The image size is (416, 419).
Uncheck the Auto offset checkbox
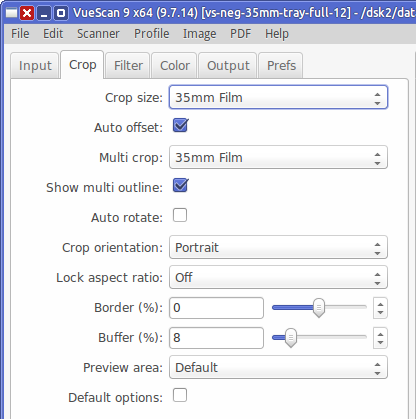[180, 126]
